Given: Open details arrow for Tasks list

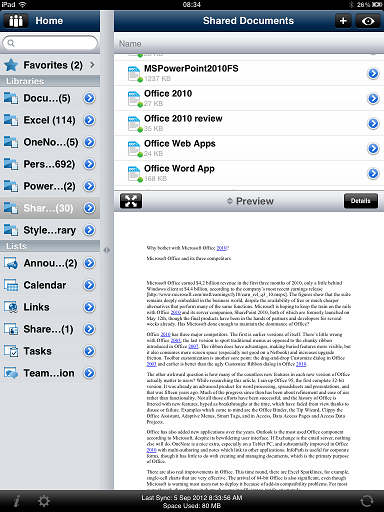Looking at the screenshot, I should pos(89,351).
